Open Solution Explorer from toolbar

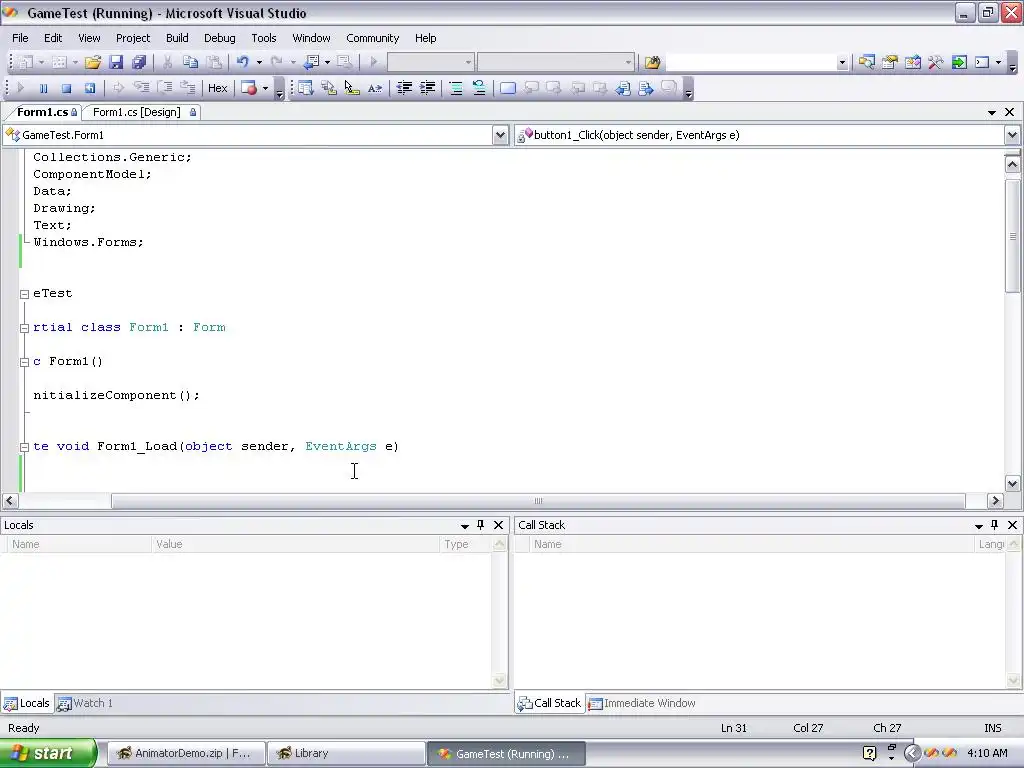[x=867, y=62]
